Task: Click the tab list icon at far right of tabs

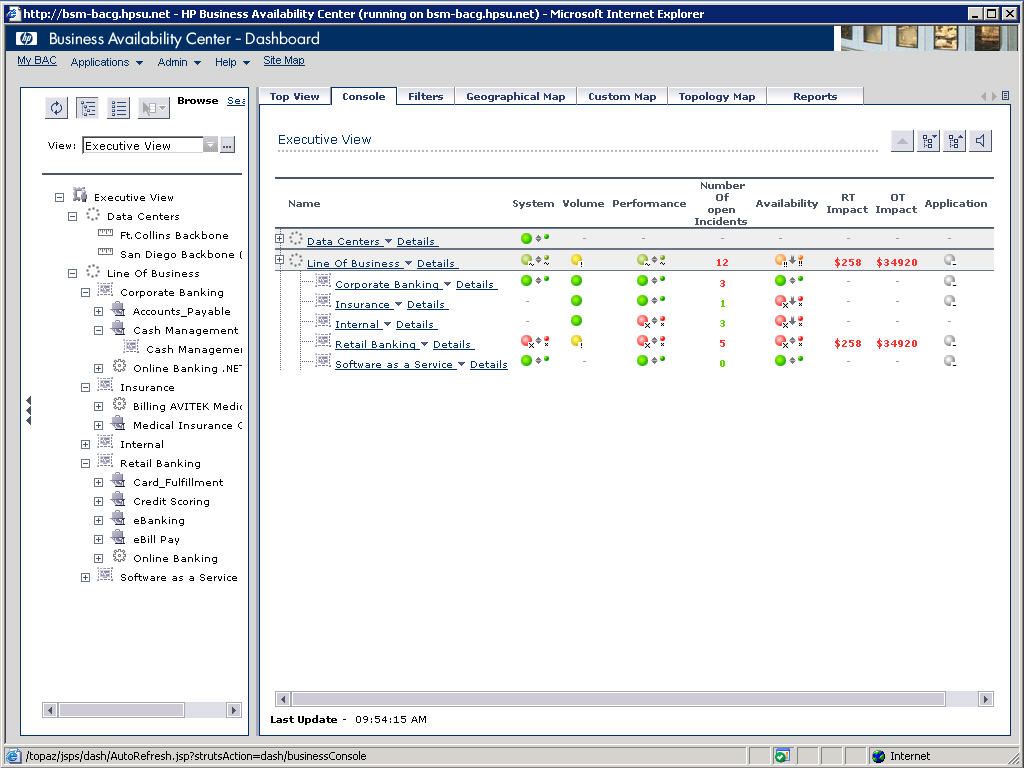Action: (1006, 96)
